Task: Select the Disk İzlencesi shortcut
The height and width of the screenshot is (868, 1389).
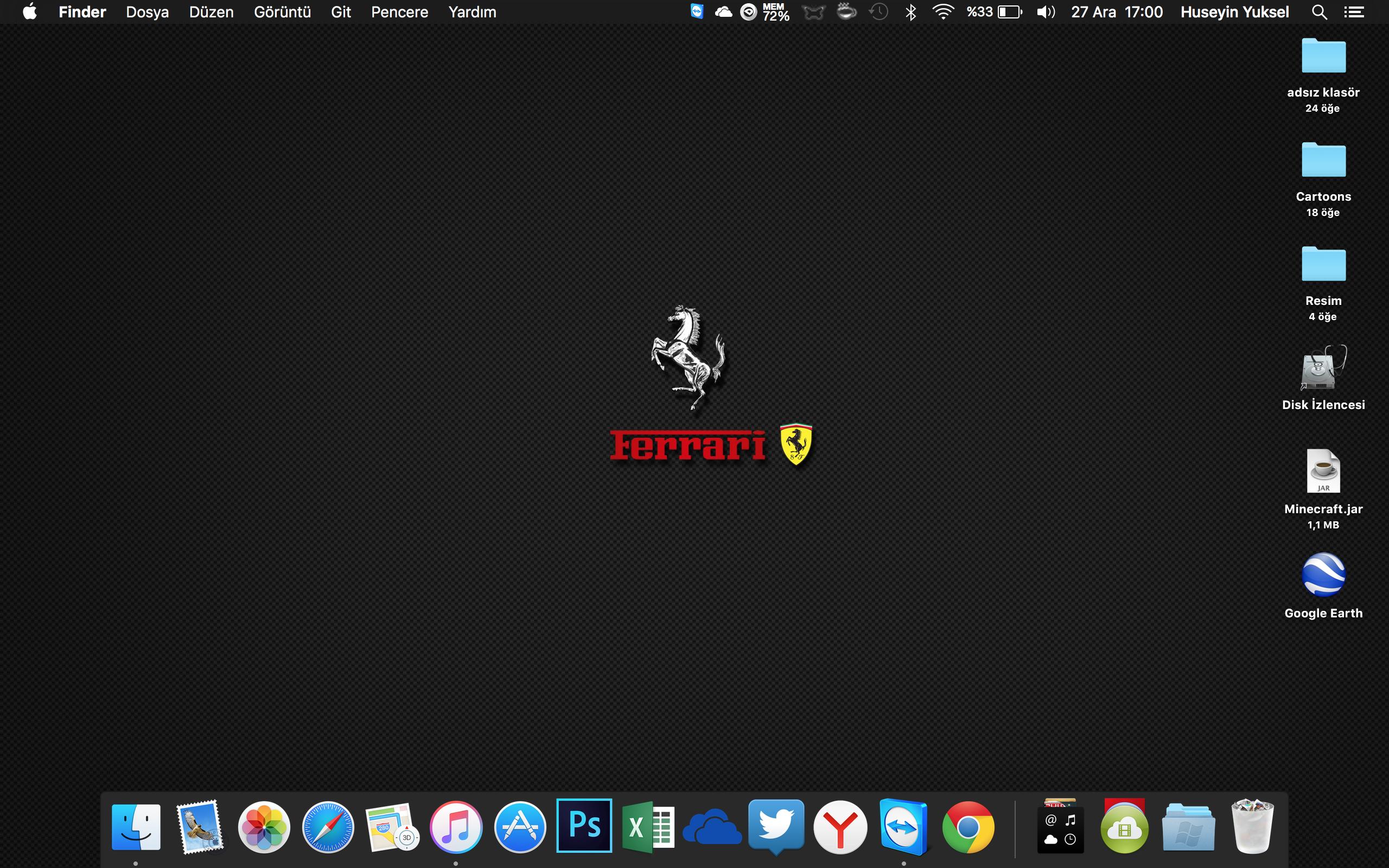Action: click(1323, 367)
